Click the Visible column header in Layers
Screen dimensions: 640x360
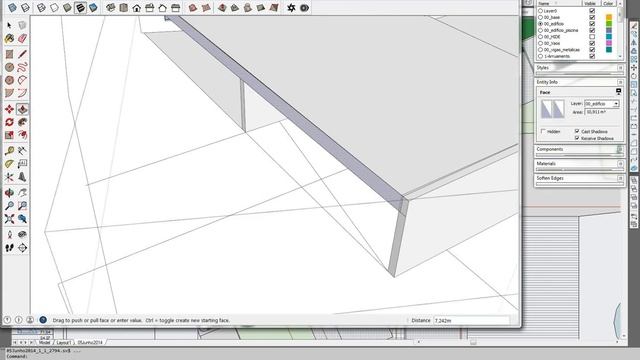[590, 3]
